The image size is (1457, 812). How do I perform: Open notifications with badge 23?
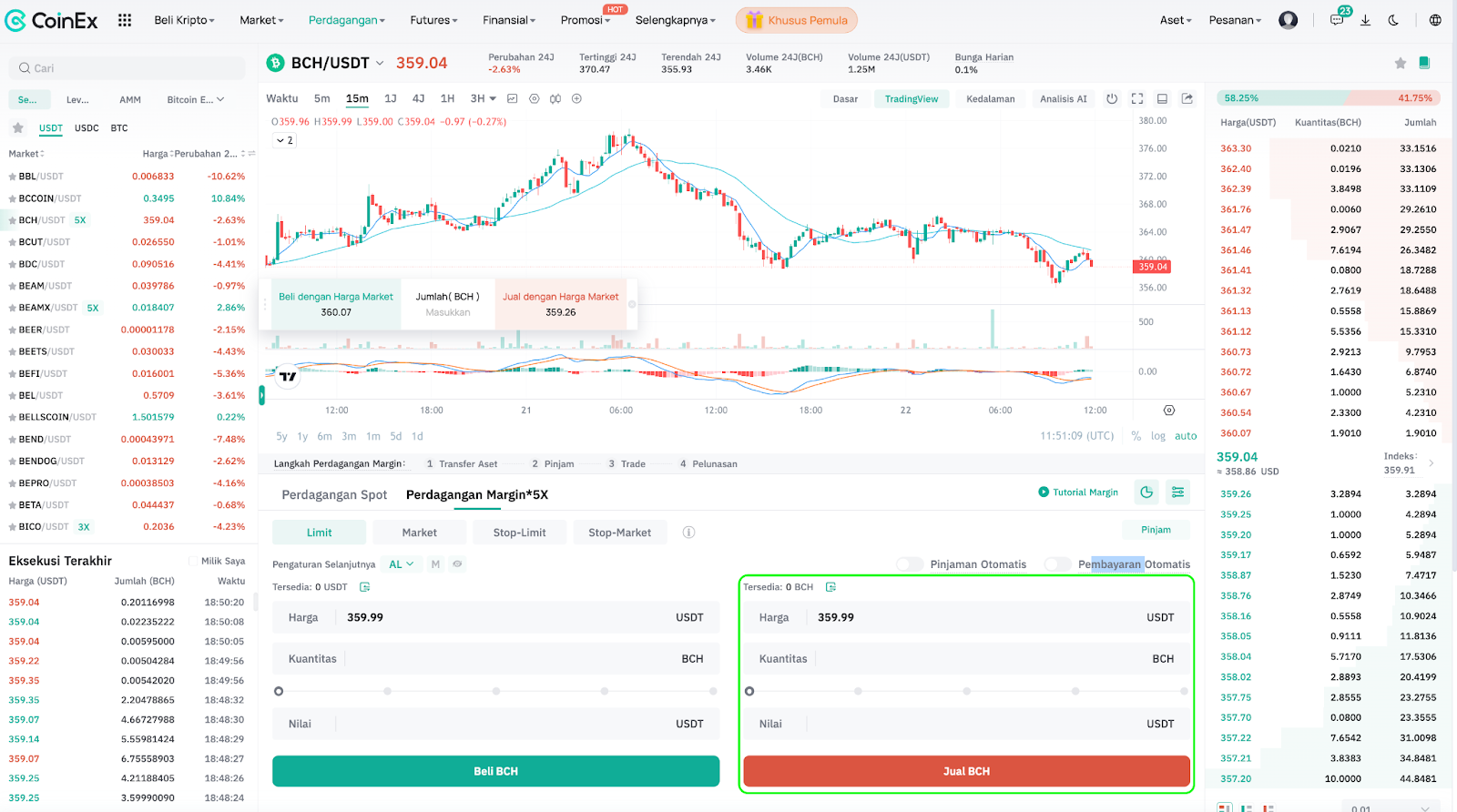(x=1338, y=18)
